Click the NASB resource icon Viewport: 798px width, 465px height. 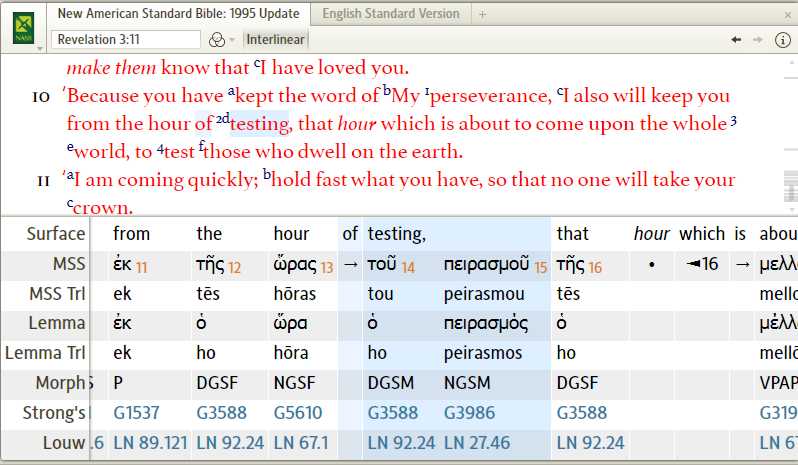click(23, 27)
